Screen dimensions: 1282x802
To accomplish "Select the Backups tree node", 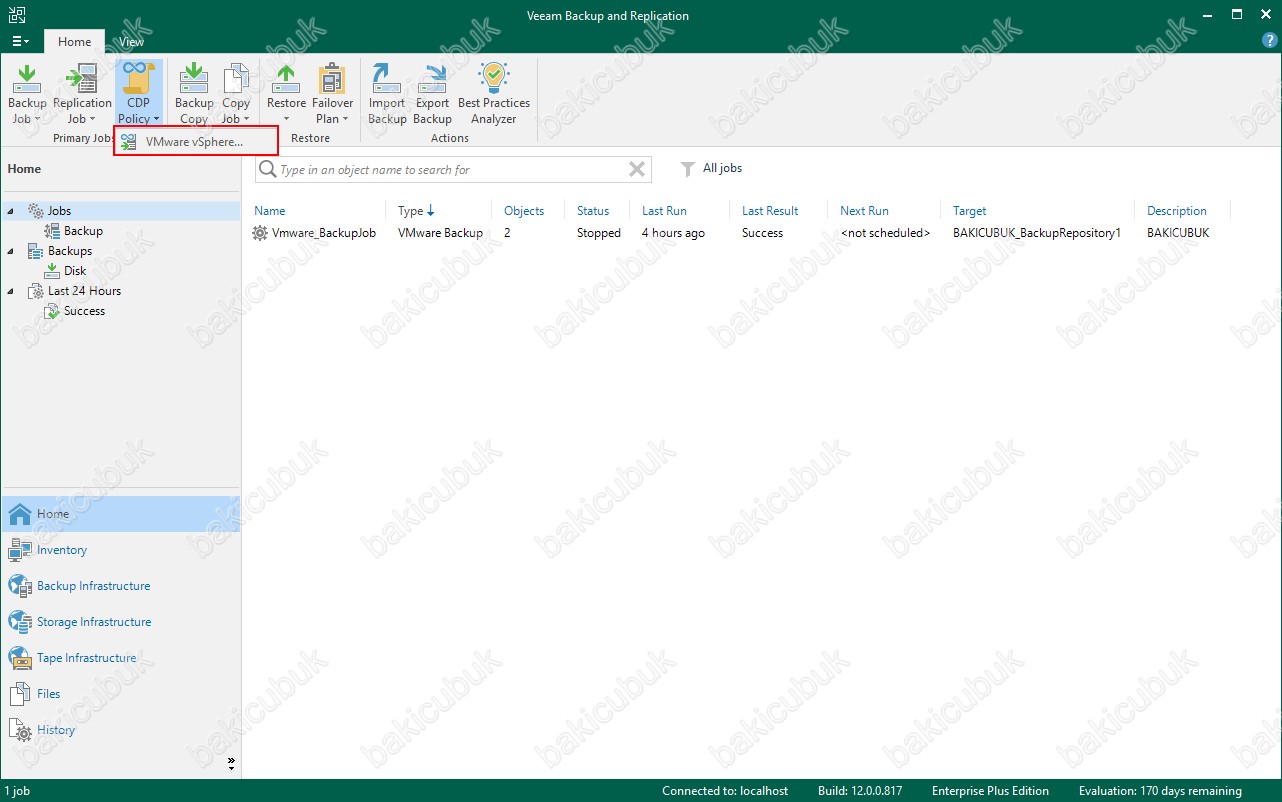I will (x=70, y=251).
